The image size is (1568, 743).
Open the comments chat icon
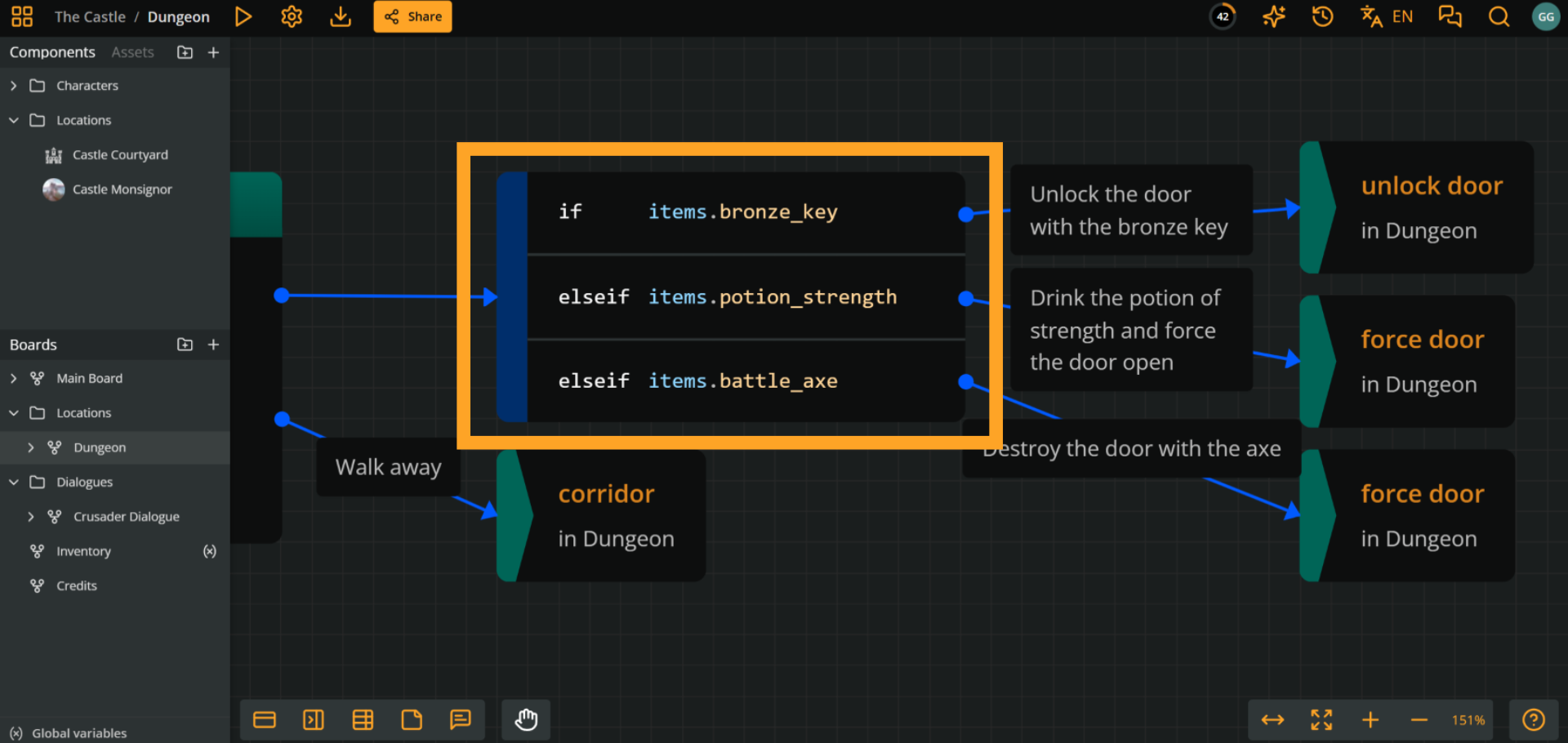pyautogui.click(x=1450, y=16)
